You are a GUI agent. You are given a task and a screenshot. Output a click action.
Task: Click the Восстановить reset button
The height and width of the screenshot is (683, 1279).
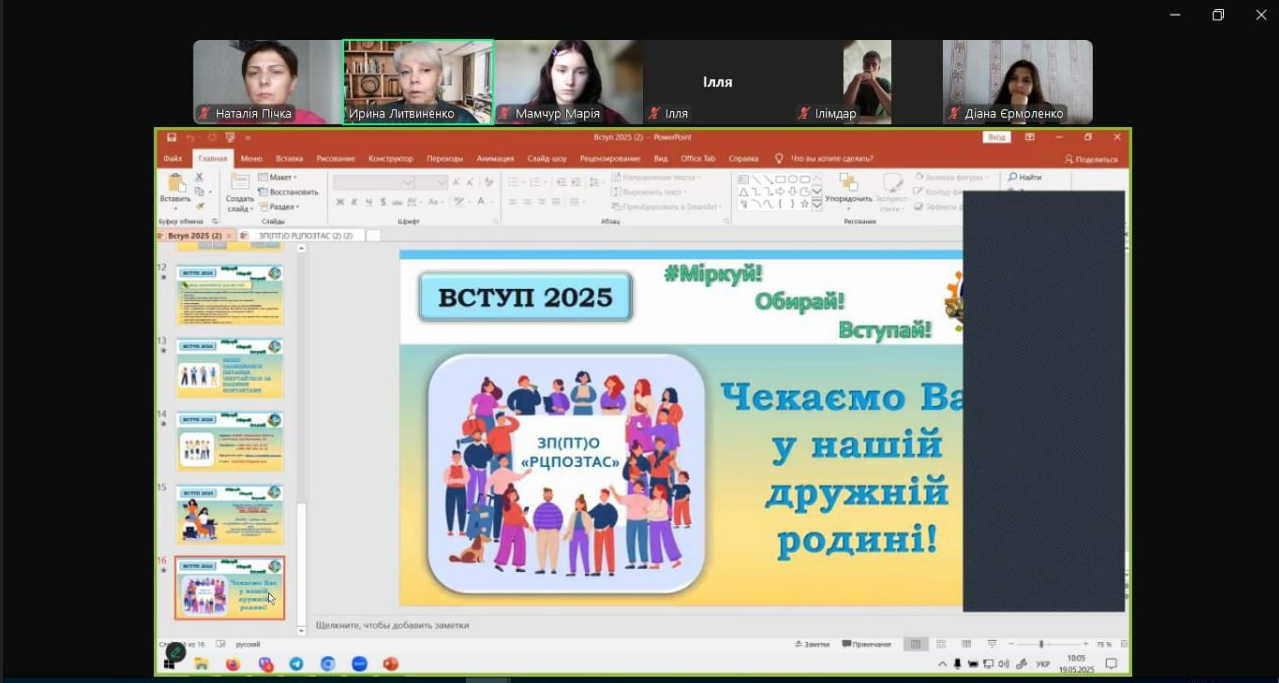pyautogui.click(x=288, y=192)
